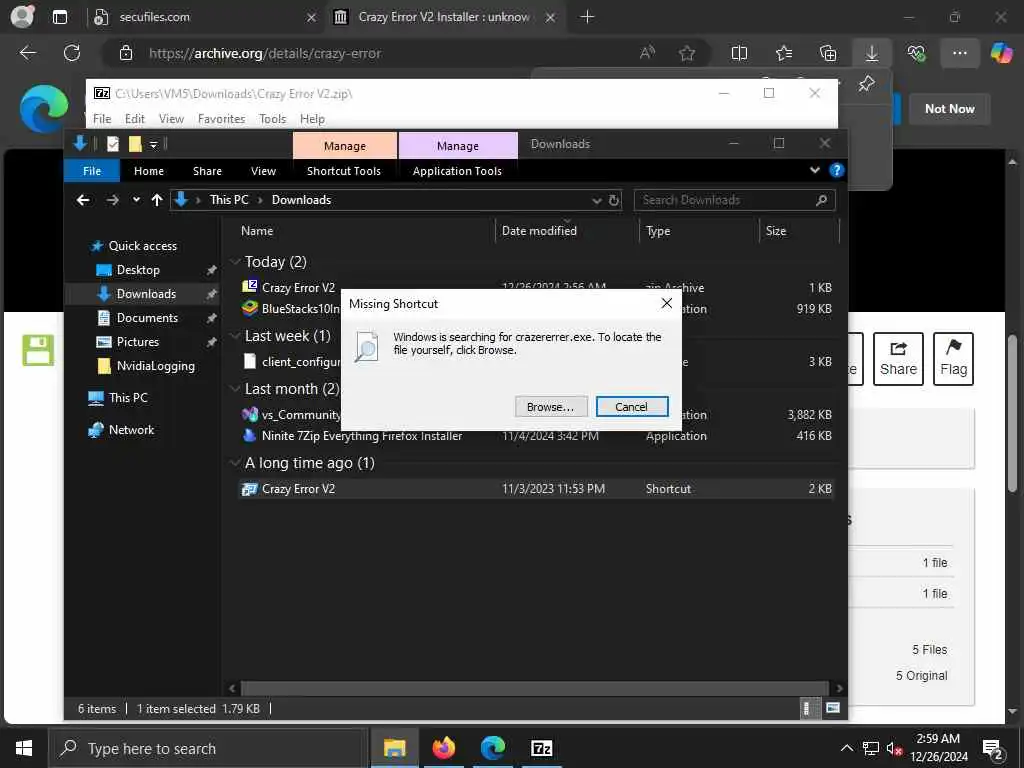Viewport: 1024px width, 768px height.
Task: Cancel the Missing Shortcut dialog
Action: 632,407
